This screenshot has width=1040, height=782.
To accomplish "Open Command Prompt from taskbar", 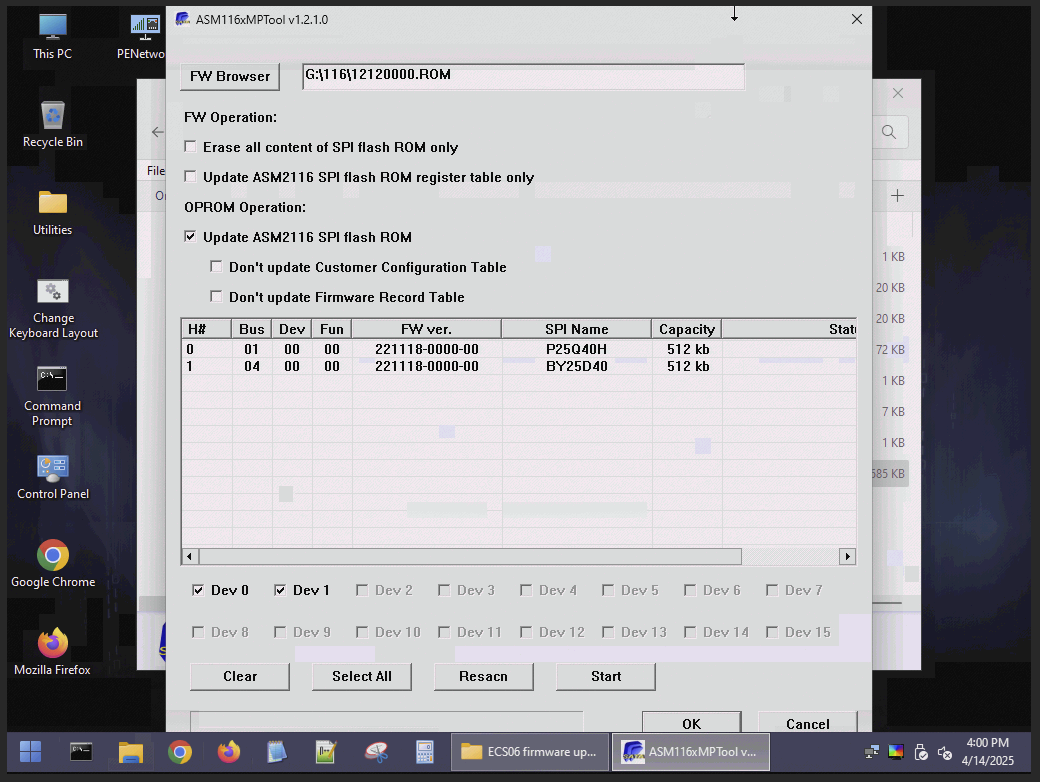I will 81,751.
